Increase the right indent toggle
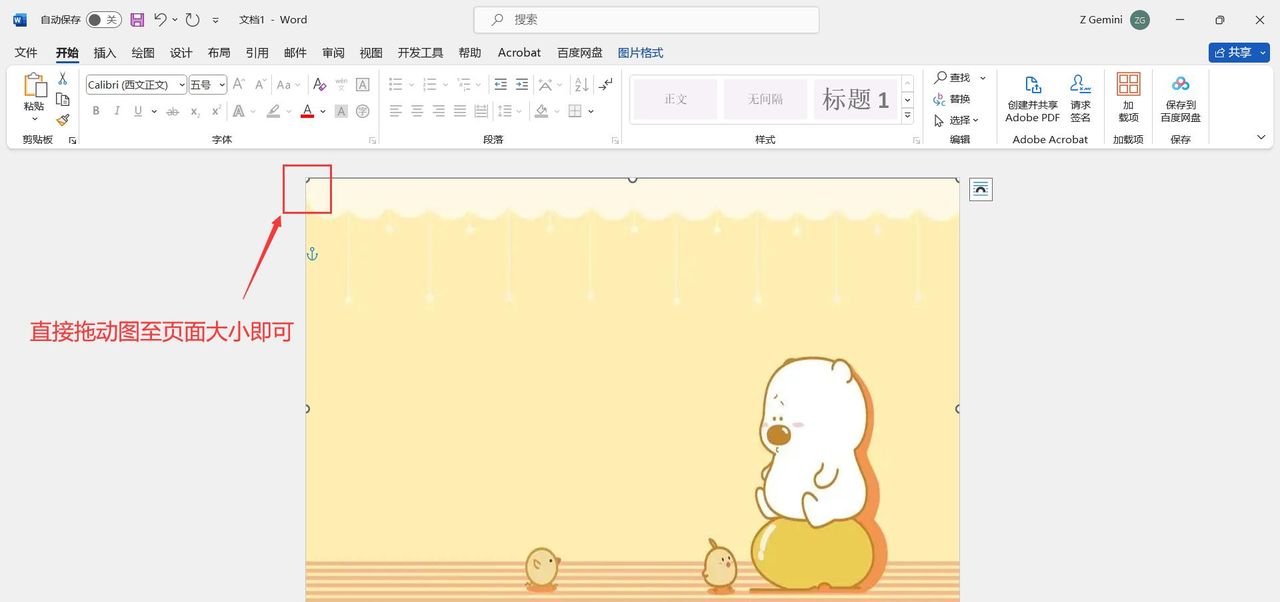This screenshot has width=1280, height=602. coord(521,84)
